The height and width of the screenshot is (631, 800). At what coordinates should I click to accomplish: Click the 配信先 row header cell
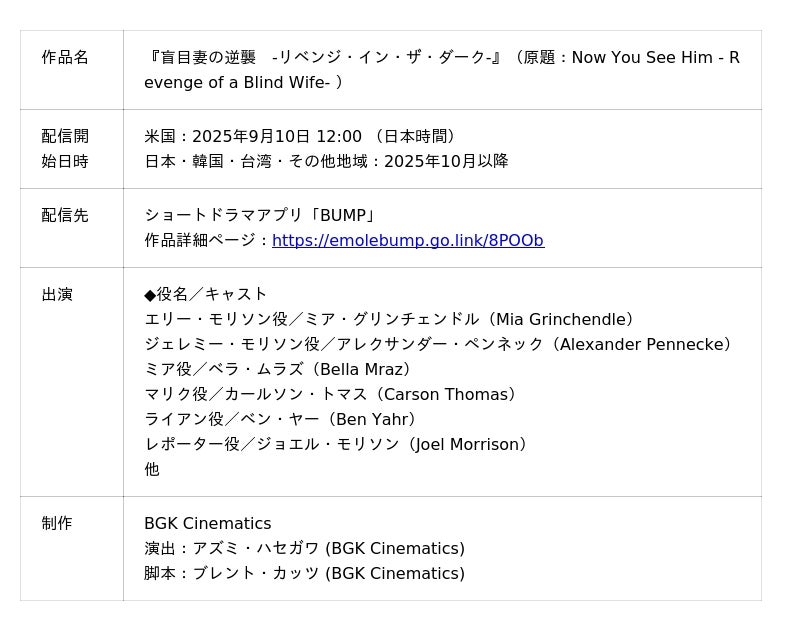(x=65, y=215)
